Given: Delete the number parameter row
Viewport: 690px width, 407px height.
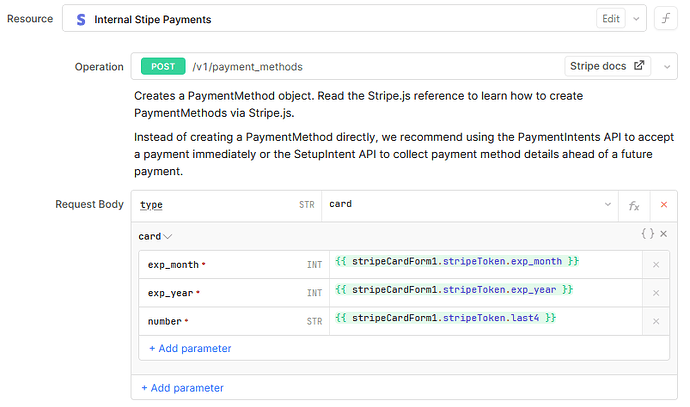Looking at the screenshot, I should point(656,321).
